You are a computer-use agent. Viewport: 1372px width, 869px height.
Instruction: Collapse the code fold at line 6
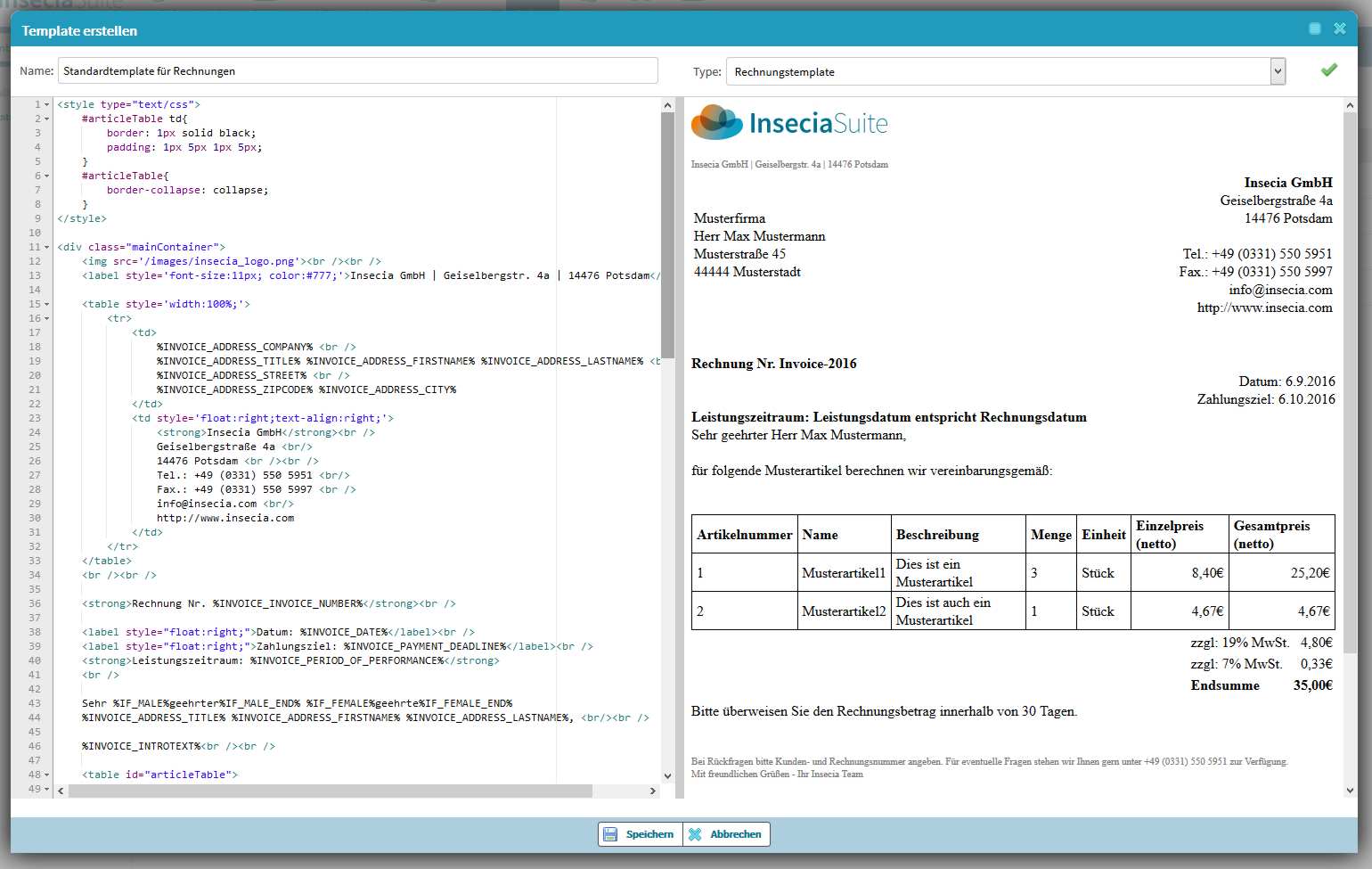(x=46, y=176)
